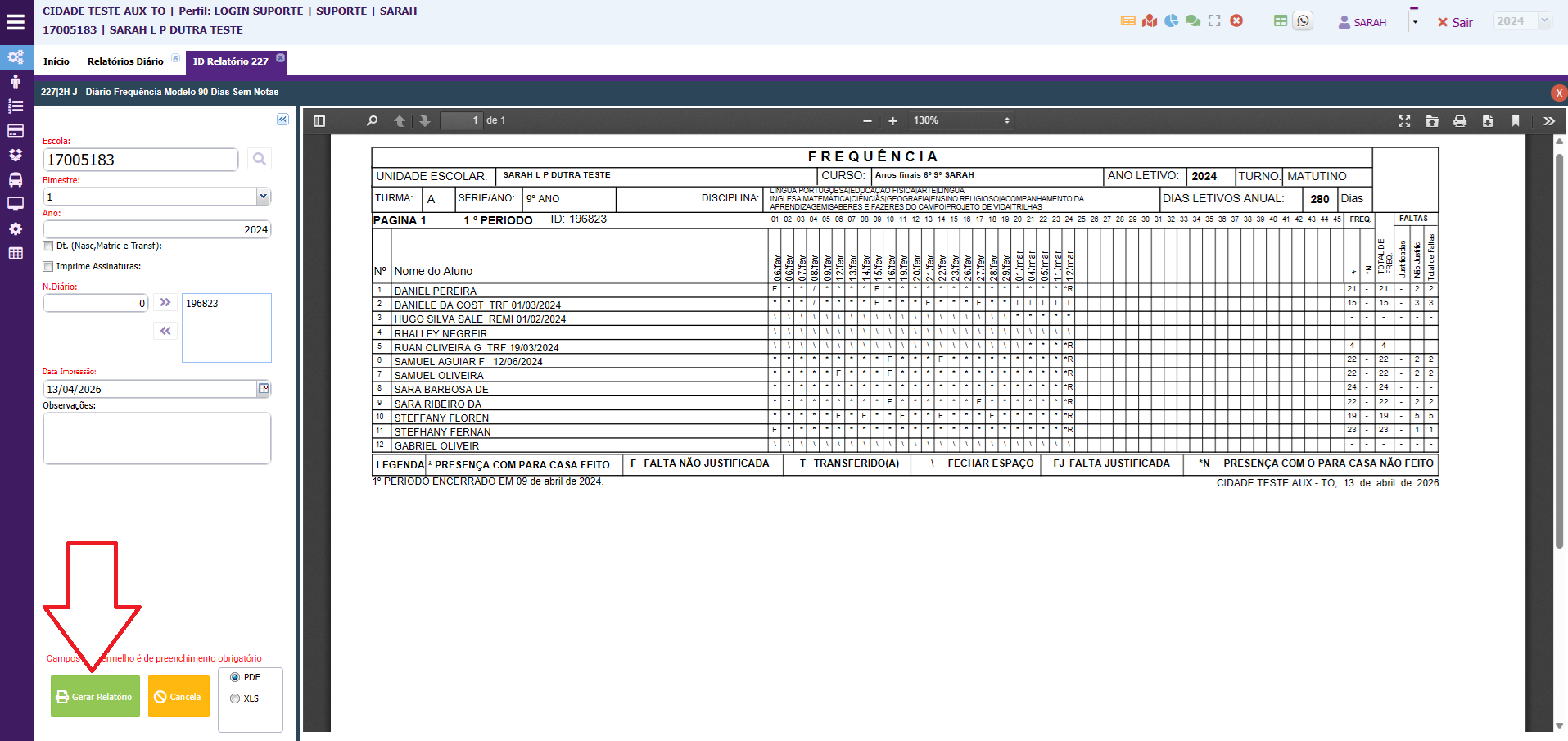Select the XLS output format

[235, 698]
